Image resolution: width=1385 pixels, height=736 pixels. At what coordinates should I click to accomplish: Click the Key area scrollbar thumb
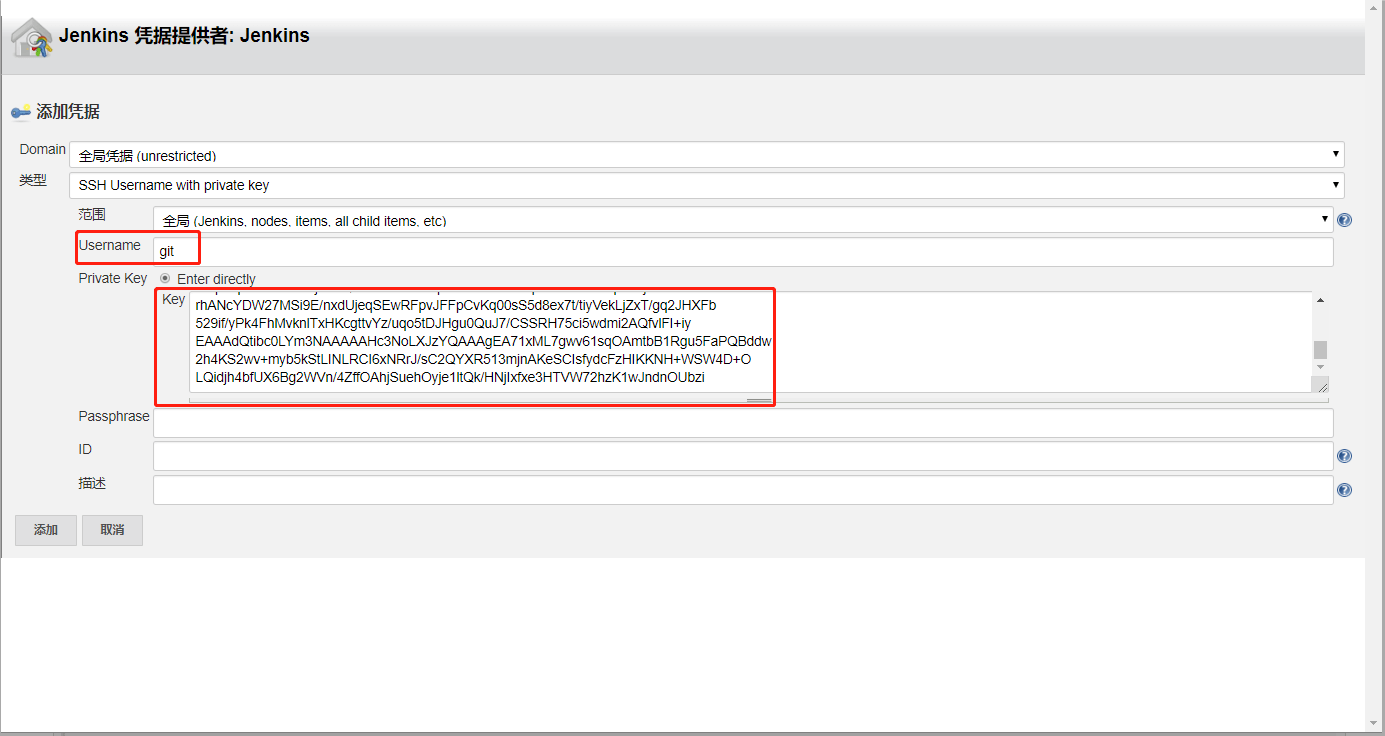[x=1320, y=350]
